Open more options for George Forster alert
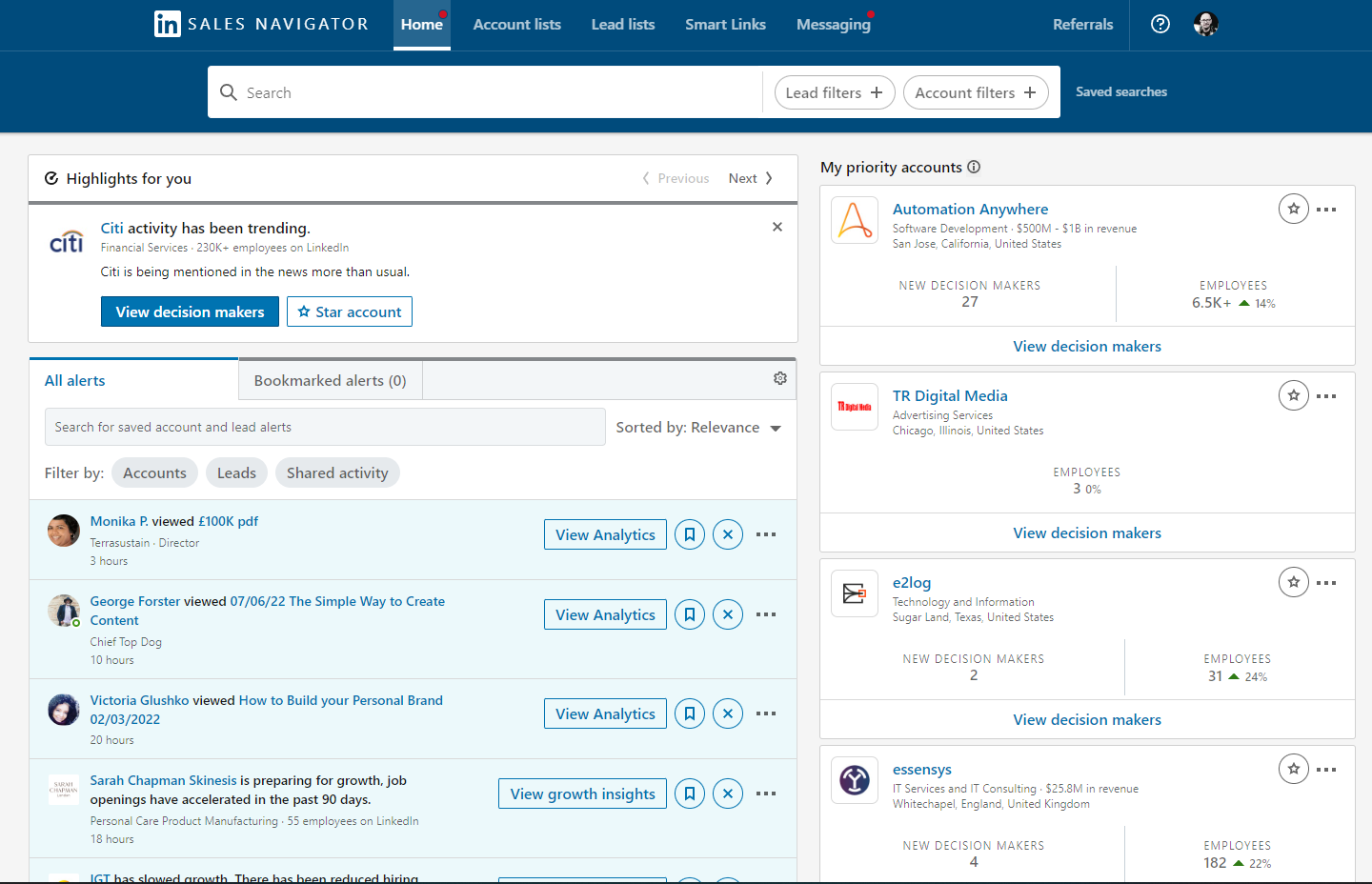This screenshot has width=1372, height=884. click(766, 614)
